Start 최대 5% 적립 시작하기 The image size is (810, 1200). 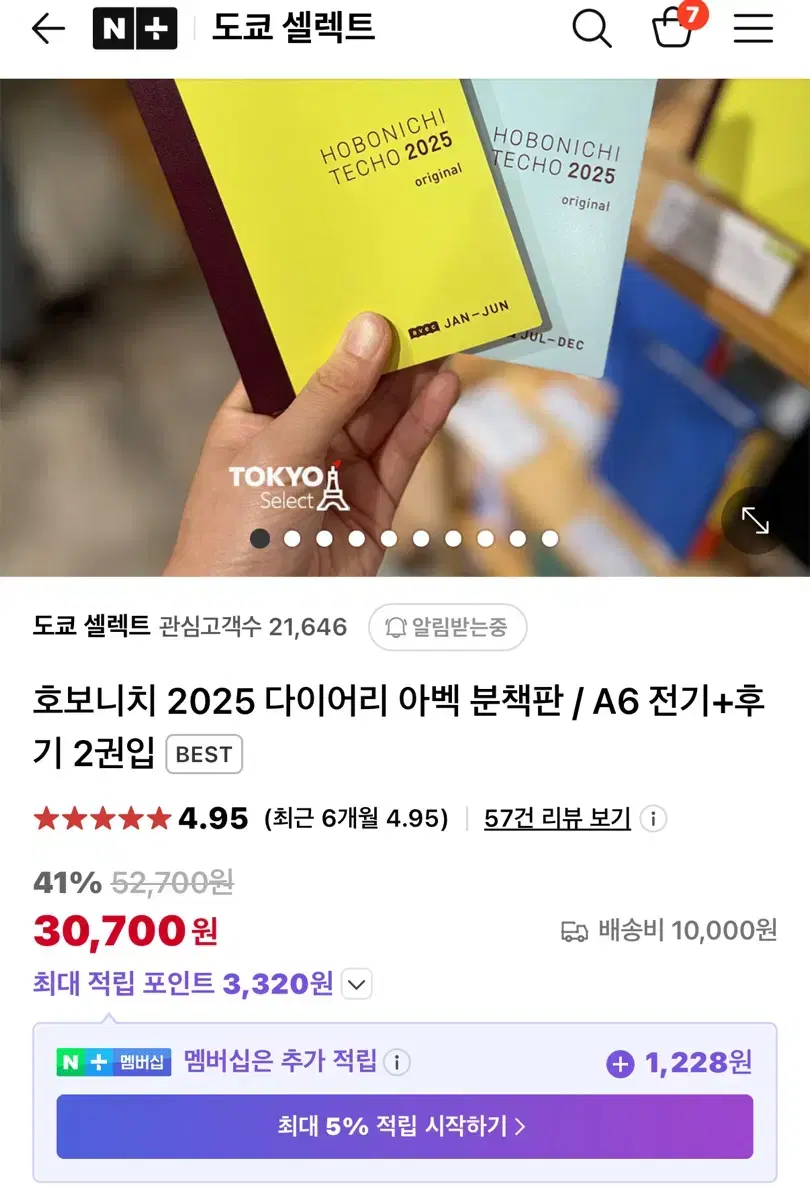pos(404,1126)
